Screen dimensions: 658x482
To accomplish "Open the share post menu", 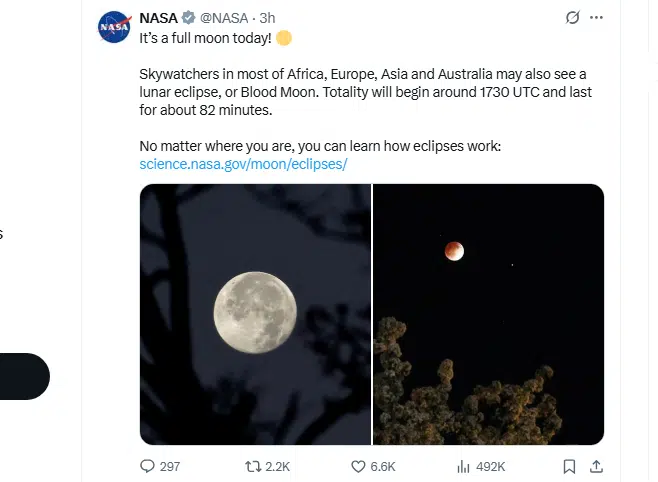I will [x=597, y=466].
